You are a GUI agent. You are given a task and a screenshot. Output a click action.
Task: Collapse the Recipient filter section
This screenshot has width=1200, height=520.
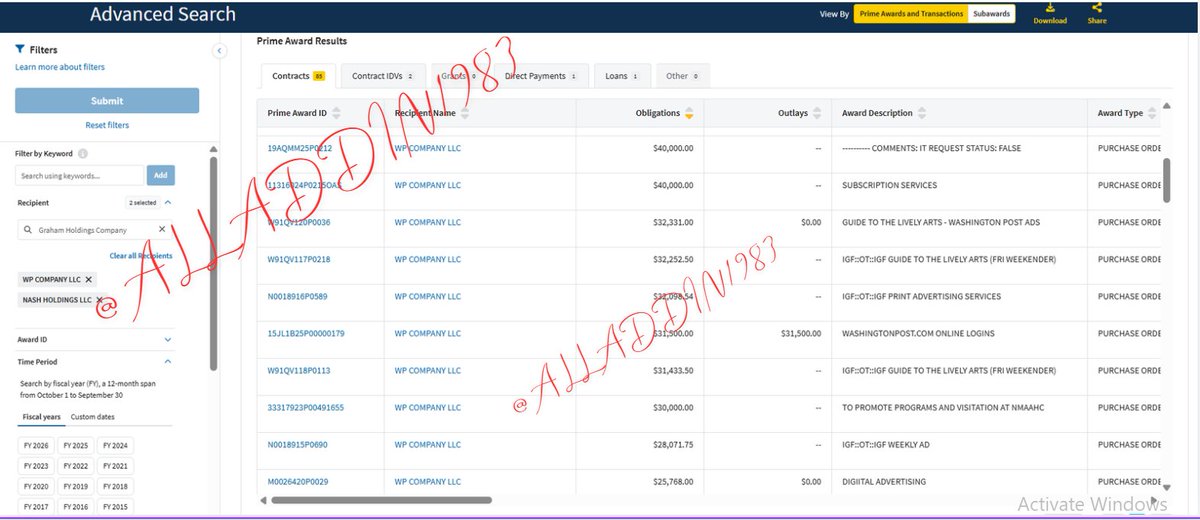point(167,202)
